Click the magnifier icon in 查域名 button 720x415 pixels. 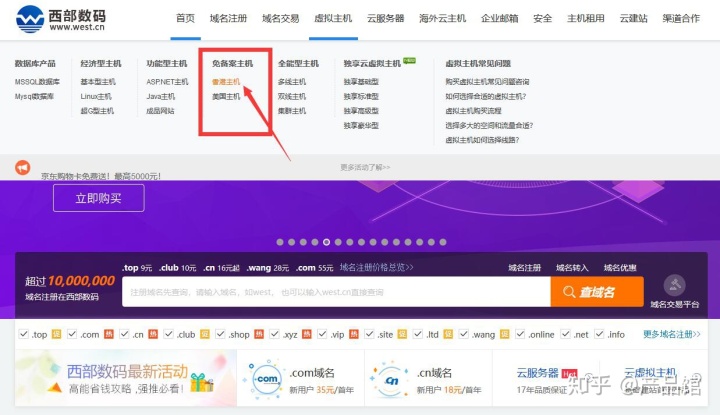569,292
